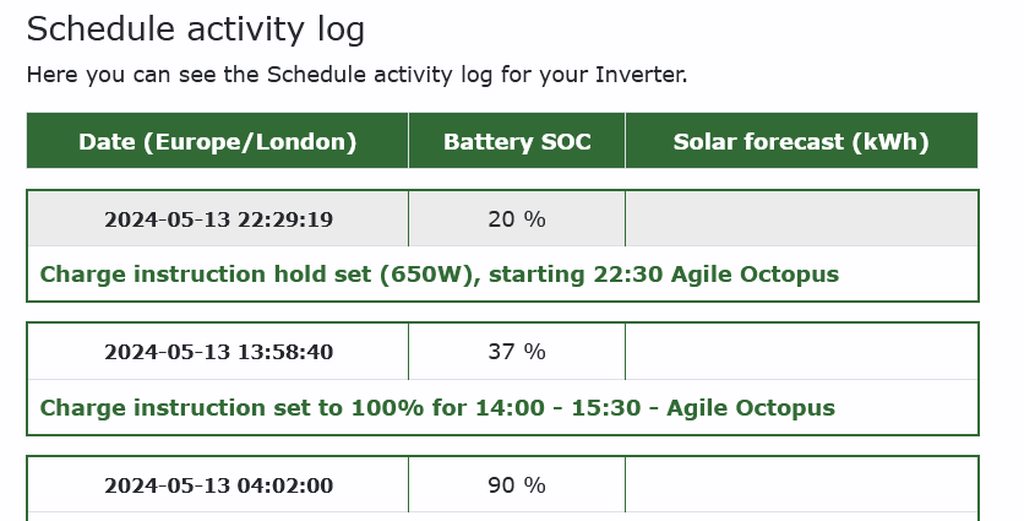Click the "(650W)" power value in the message
The height and width of the screenshot is (521, 1024).
pyautogui.click(x=423, y=274)
